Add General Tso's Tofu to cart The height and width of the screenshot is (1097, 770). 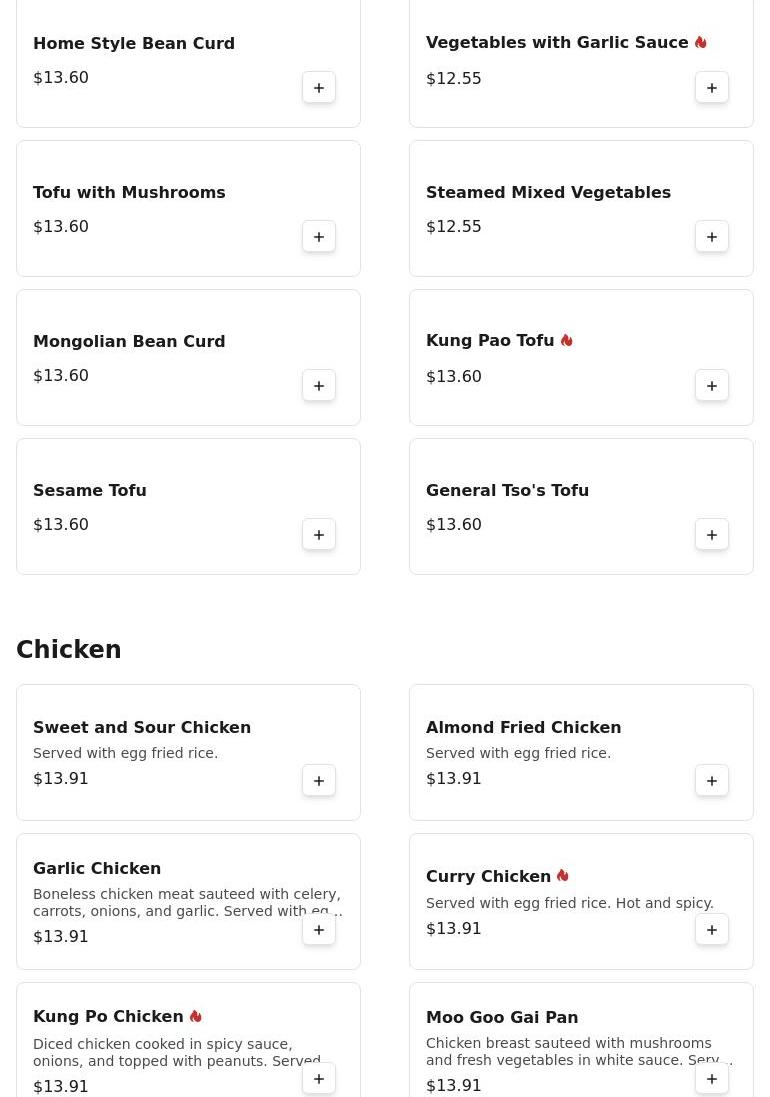coord(712,535)
